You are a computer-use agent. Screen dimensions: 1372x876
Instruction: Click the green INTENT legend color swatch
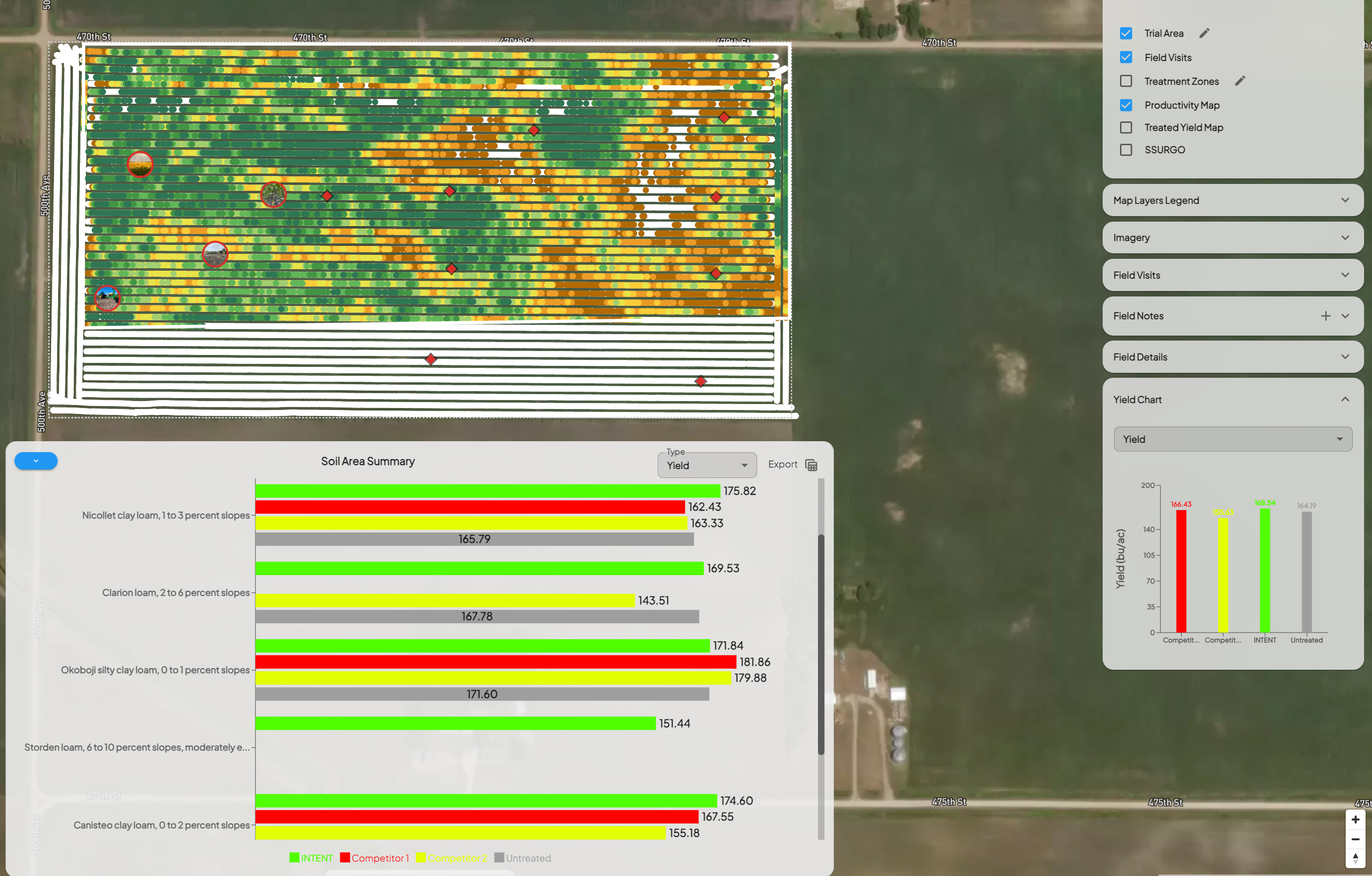pyautogui.click(x=294, y=857)
